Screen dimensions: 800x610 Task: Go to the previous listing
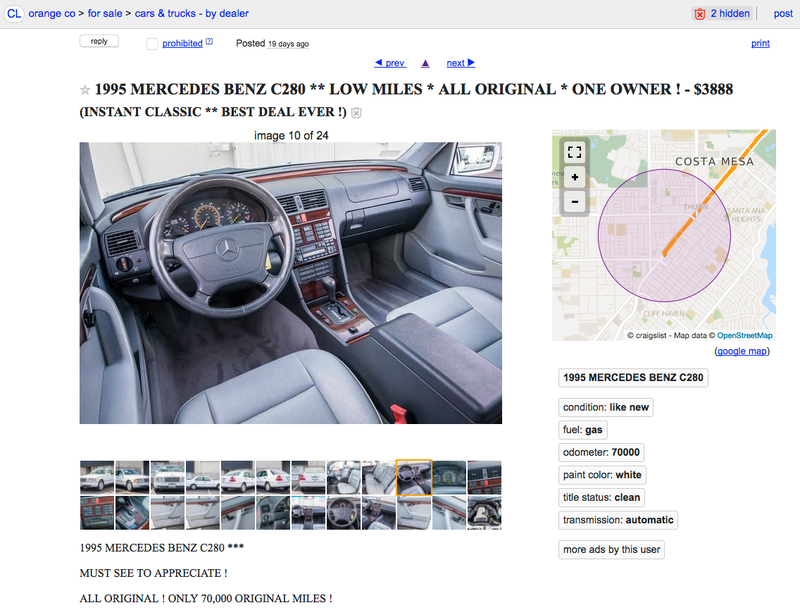pos(390,63)
